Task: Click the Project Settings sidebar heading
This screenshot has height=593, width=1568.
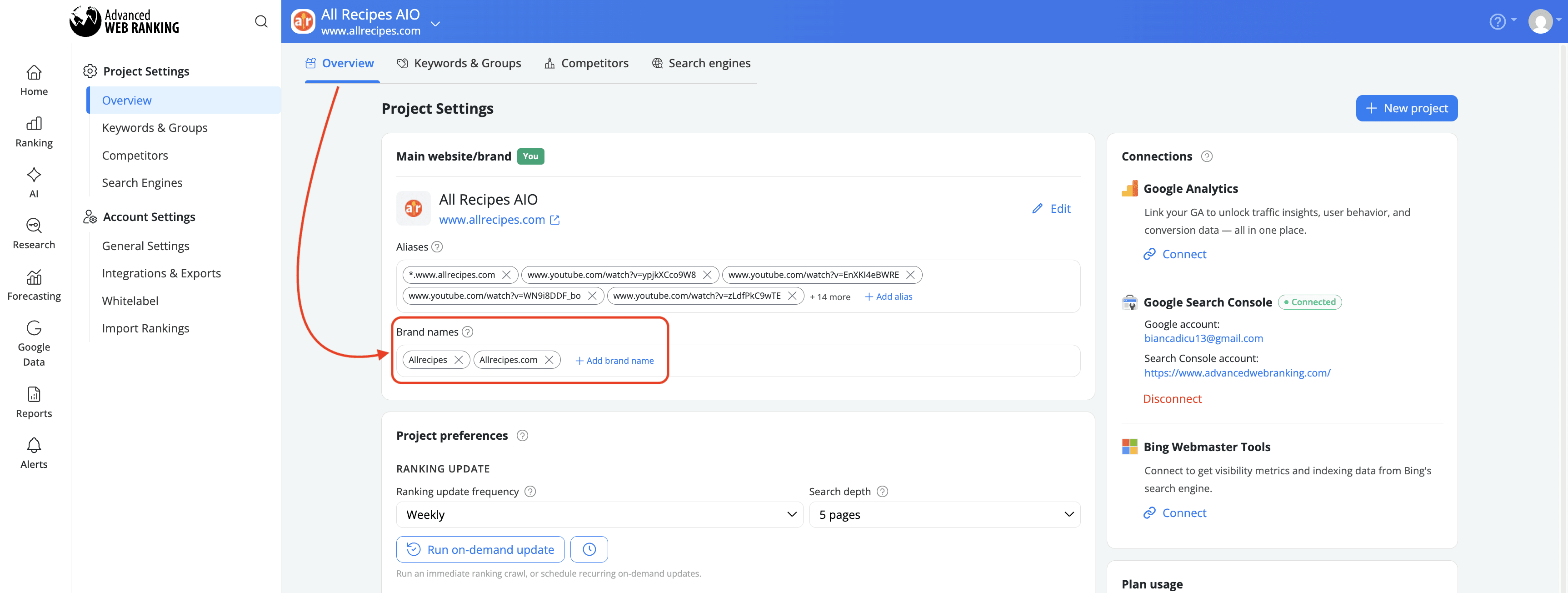Action: [136, 71]
